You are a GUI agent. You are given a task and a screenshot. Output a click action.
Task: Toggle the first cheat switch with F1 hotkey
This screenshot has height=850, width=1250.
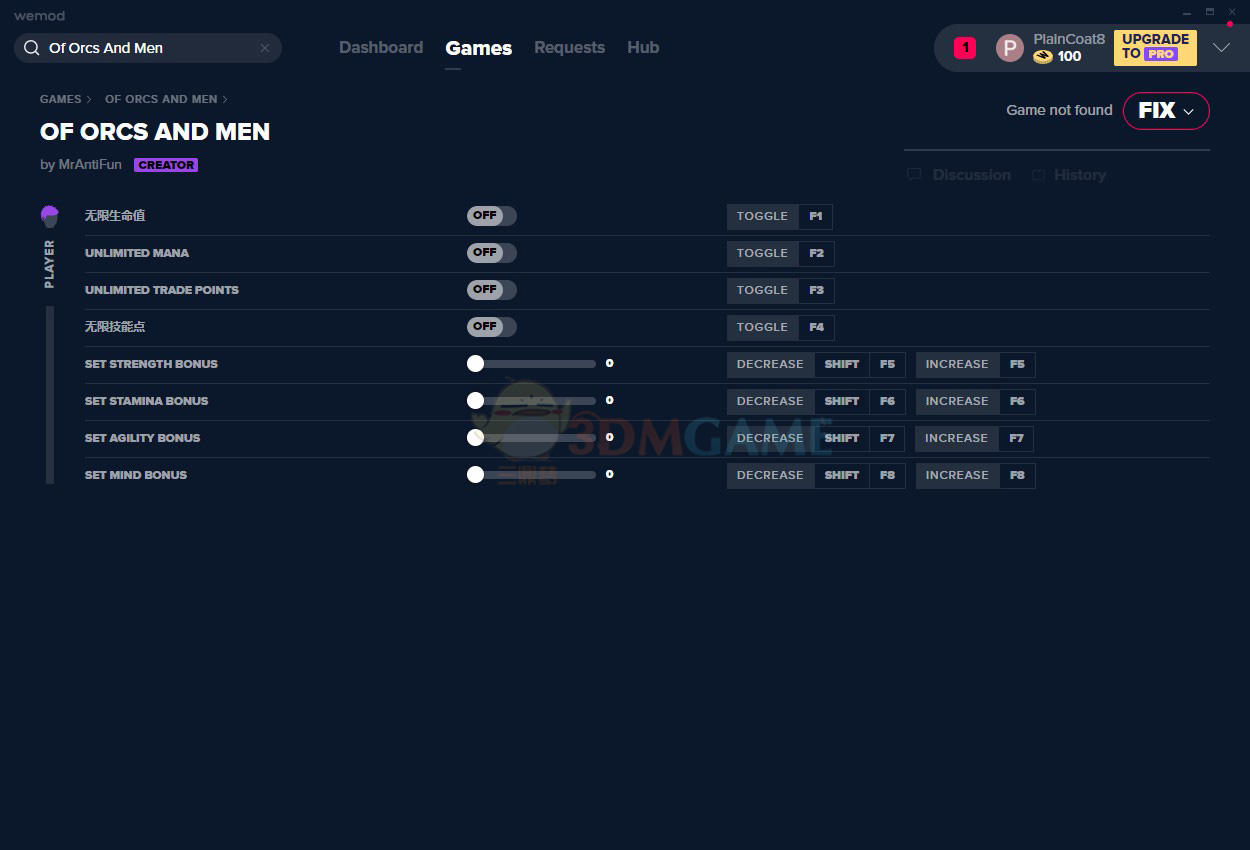(492, 216)
